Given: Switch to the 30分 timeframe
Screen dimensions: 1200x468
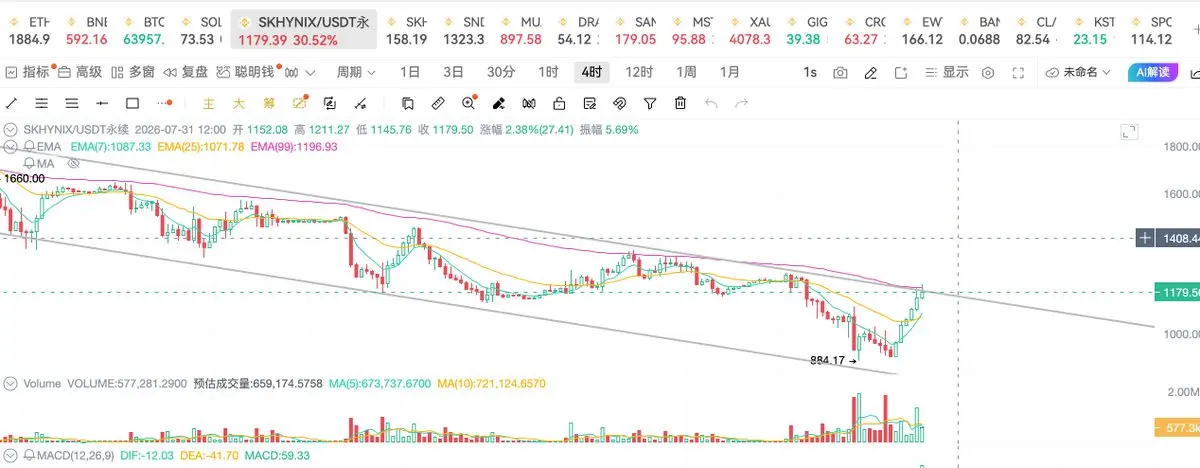Looking at the screenshot, I should [501, 72].
